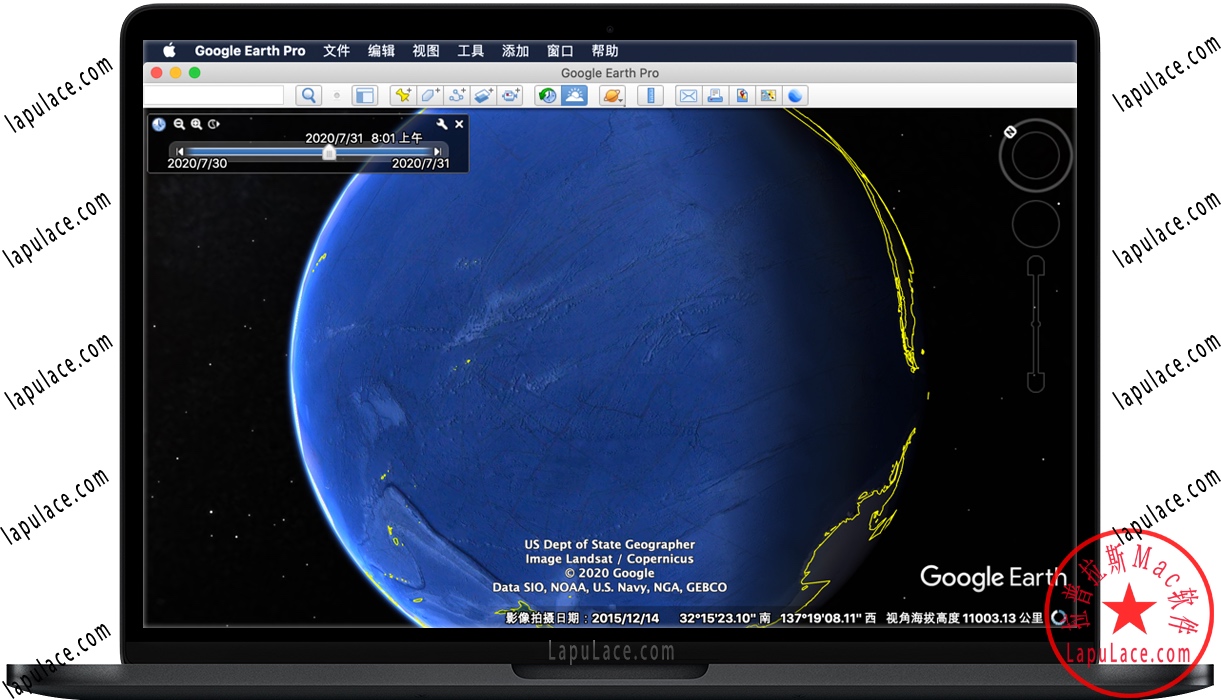Click the search magnifier button

pyautogui.click(x=309, y=96)
